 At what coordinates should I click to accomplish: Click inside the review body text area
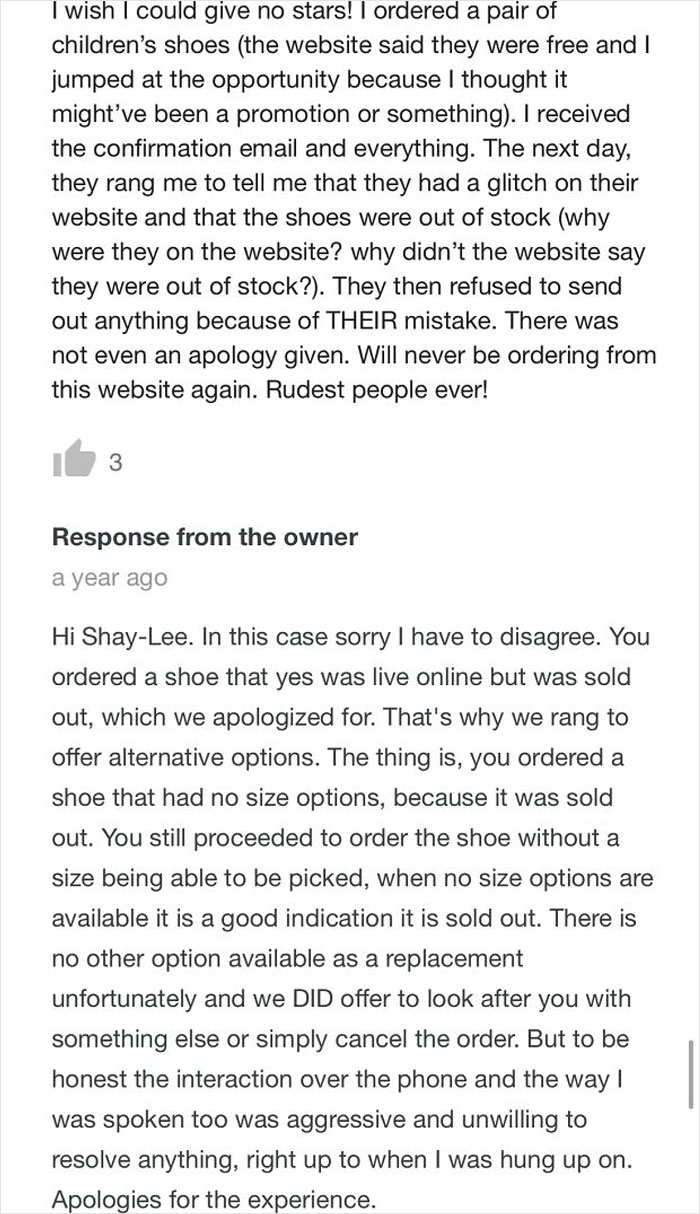350,200
